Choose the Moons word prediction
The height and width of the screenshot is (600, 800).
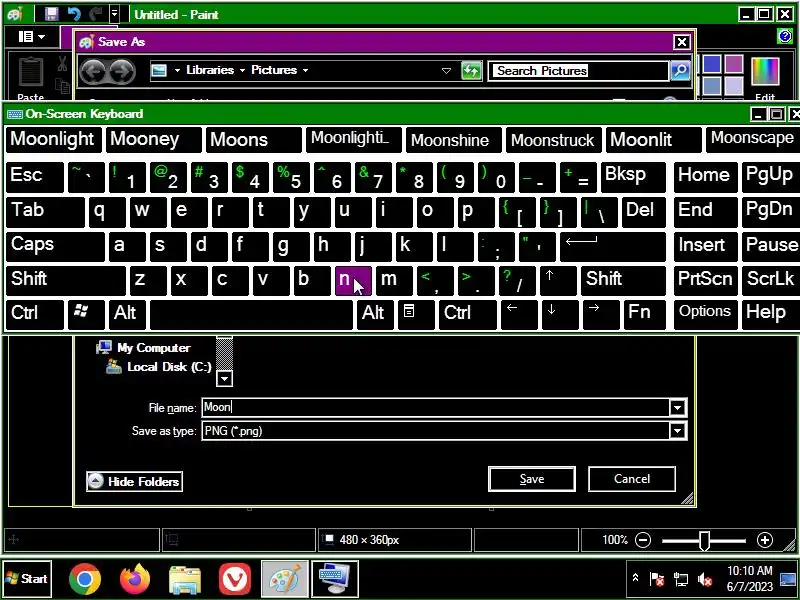click(x=254, y=139)
